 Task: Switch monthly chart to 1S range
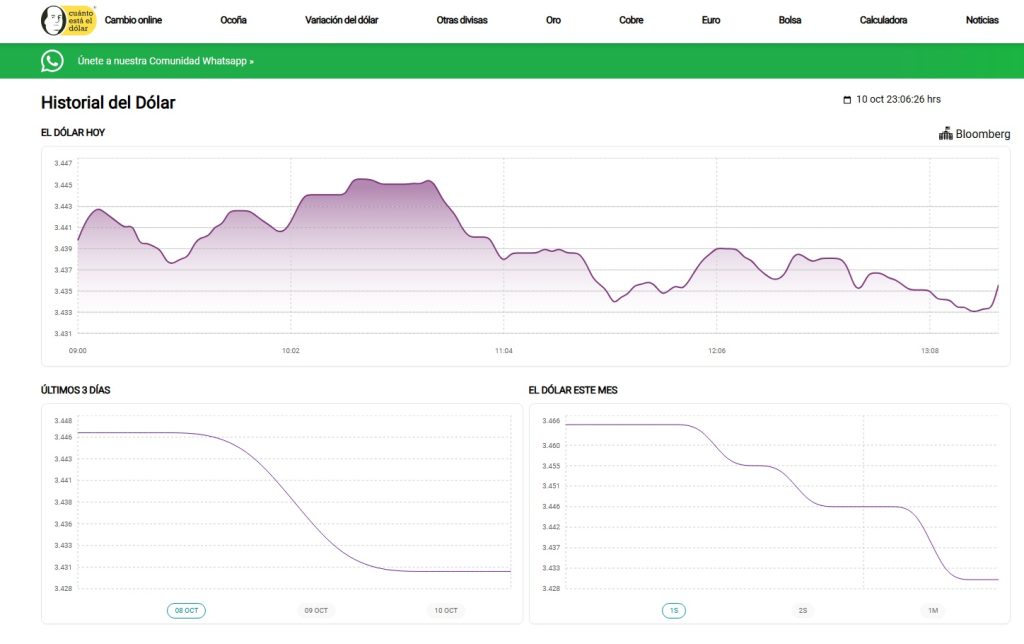pyautogui.click(x=673, y=610)
